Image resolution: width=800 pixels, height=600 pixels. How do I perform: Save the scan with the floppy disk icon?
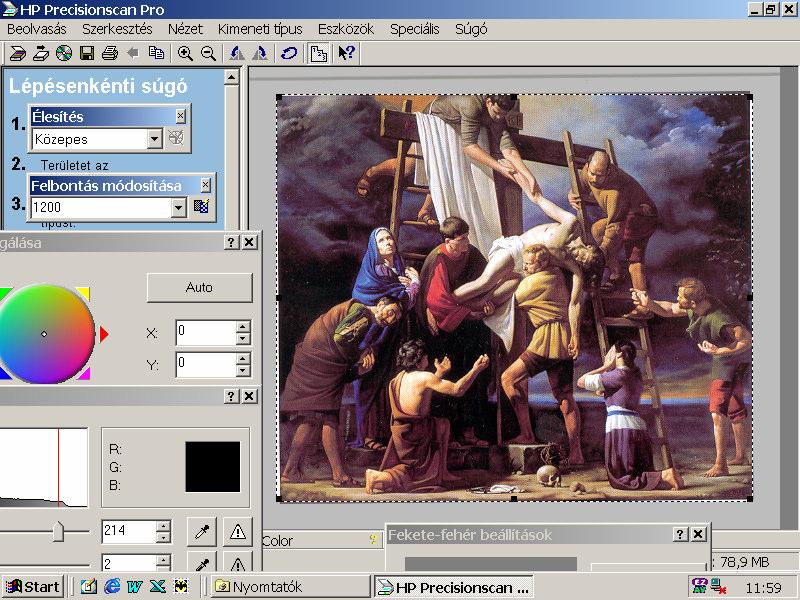pos(87,53)
